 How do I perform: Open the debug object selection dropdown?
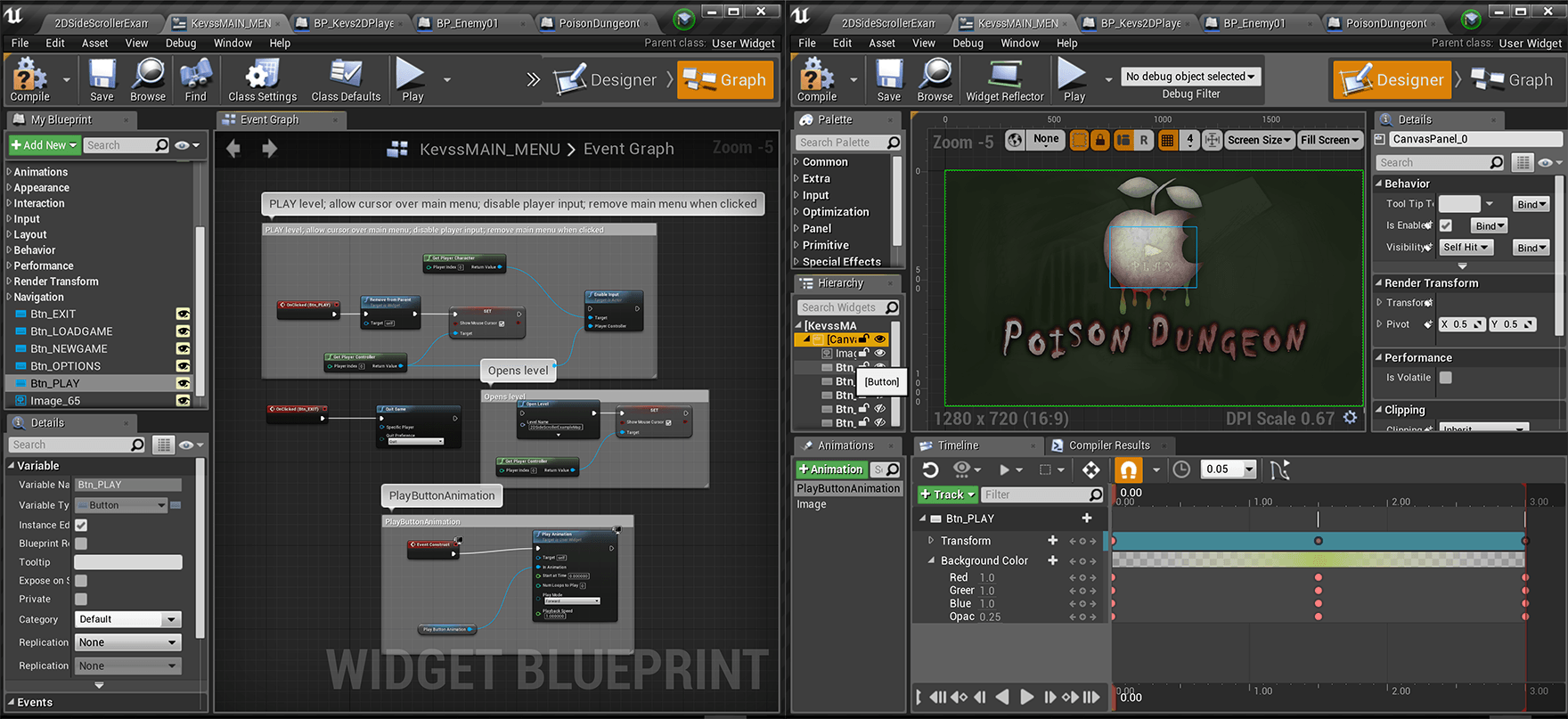(1190, 77)
